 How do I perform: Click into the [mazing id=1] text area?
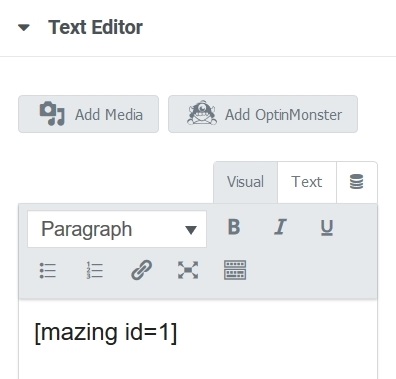[198, 339]
